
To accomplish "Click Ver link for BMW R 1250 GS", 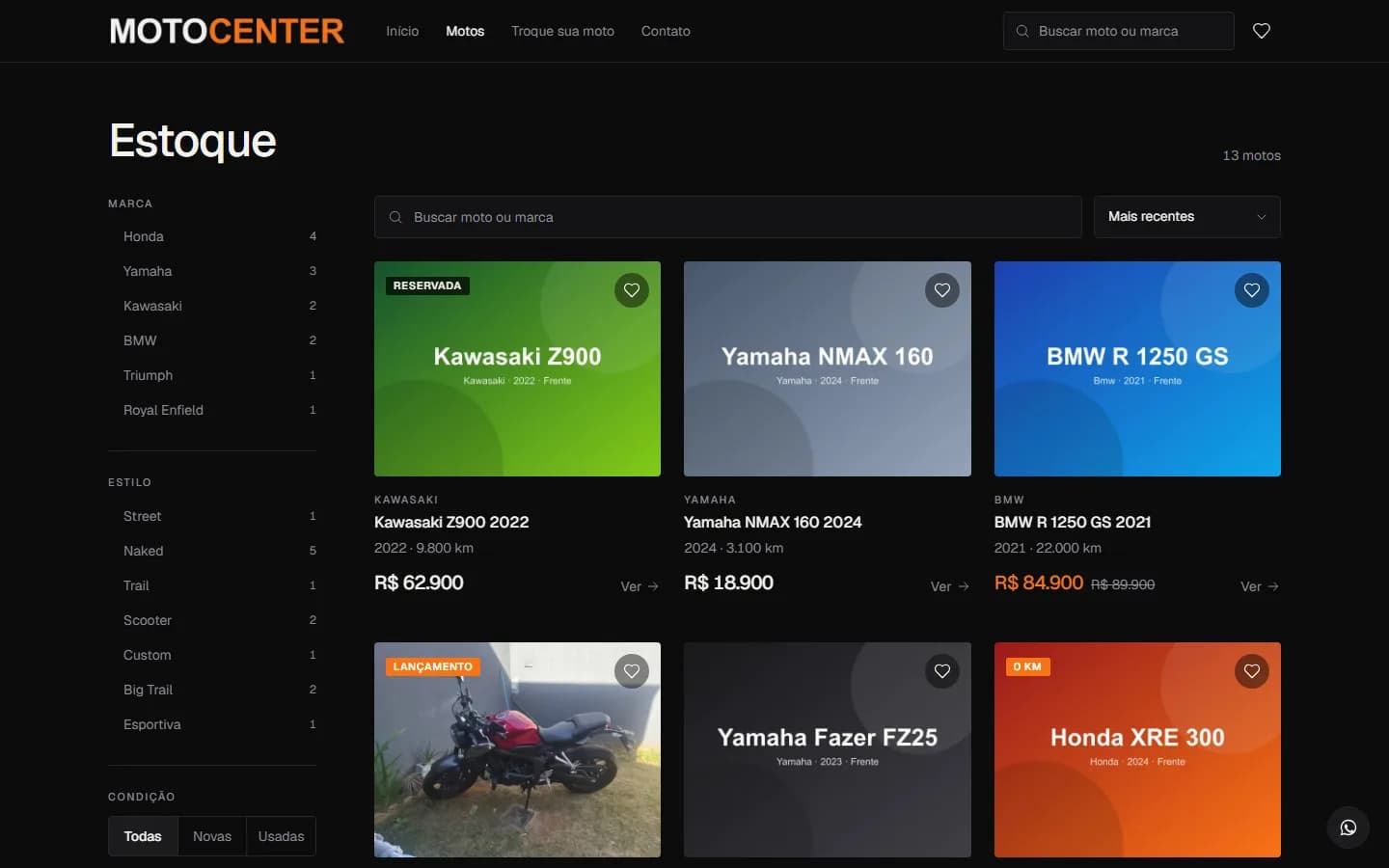I will [1260, 586].
